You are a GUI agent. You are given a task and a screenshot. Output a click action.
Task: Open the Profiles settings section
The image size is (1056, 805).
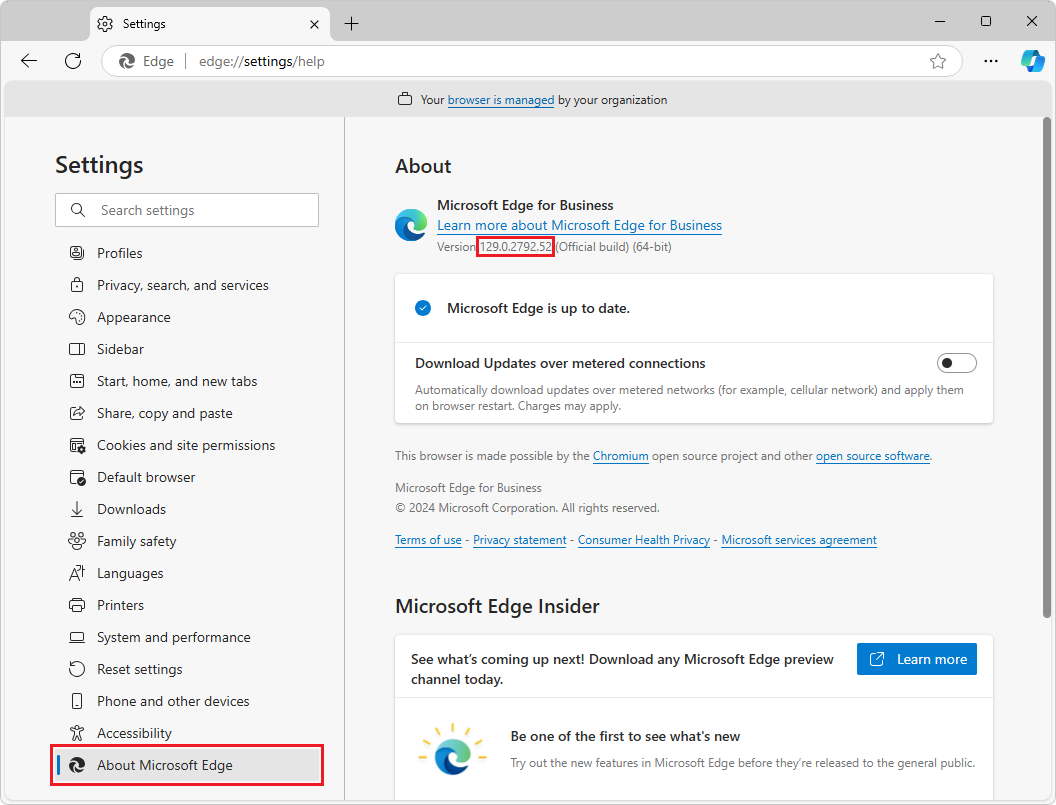(x=77, y=252)
